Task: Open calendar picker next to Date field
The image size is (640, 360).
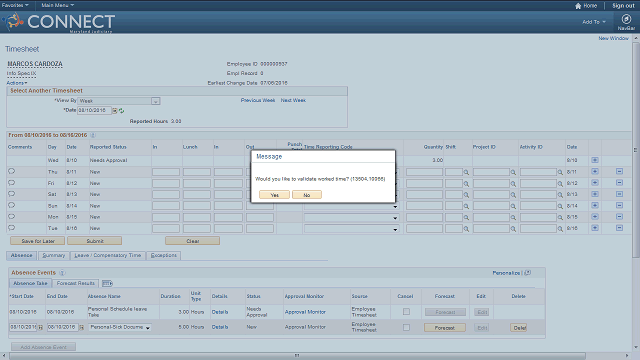Action: click(x=115, y=111)
